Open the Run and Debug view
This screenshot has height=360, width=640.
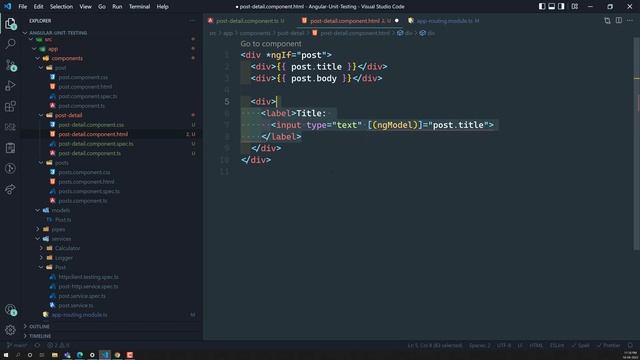pyautogui.click(x=11, y=86)
